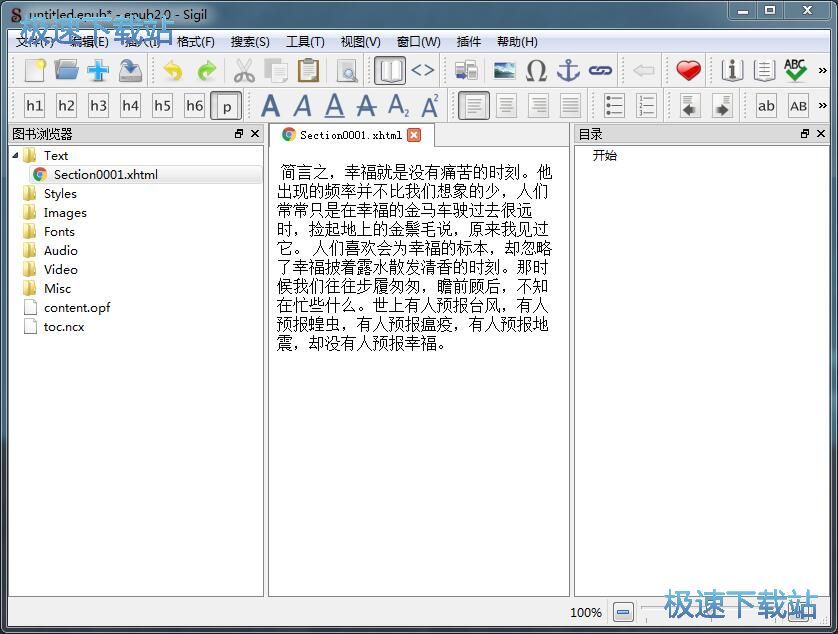The height and width of the screenshot is (634, 838).
Task: Open an existing file with folder icon
Action: click(x=66, y=70)
